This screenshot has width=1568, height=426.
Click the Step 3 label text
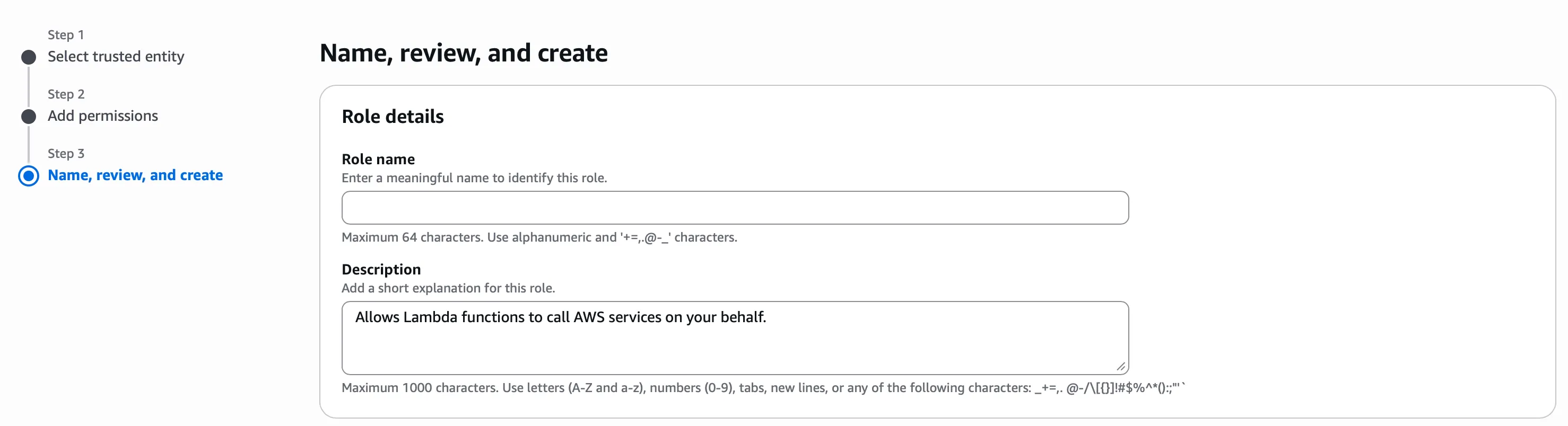[x=66, y=154]
